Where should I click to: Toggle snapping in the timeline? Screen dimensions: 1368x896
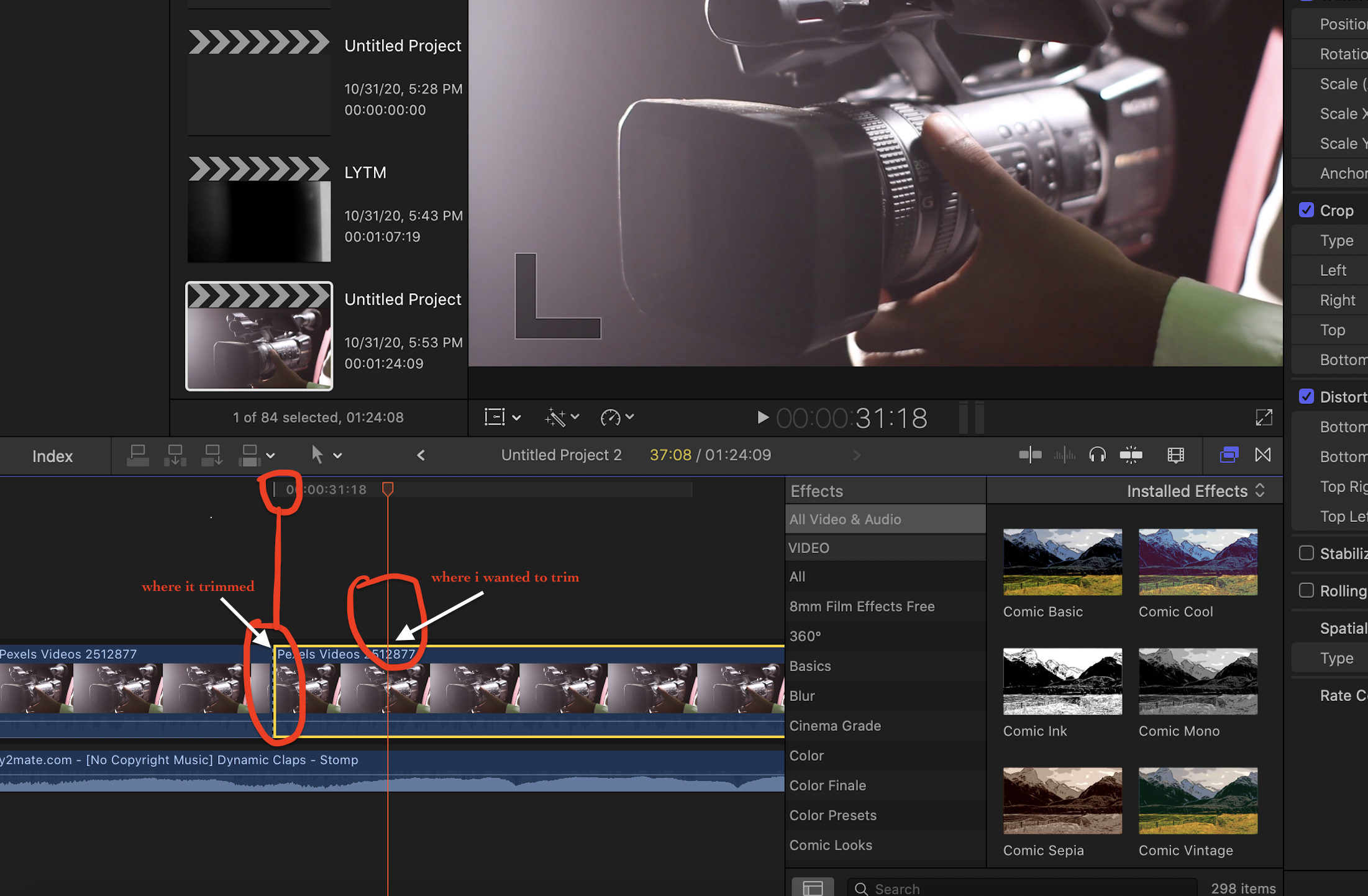[x=1131, y=455]
